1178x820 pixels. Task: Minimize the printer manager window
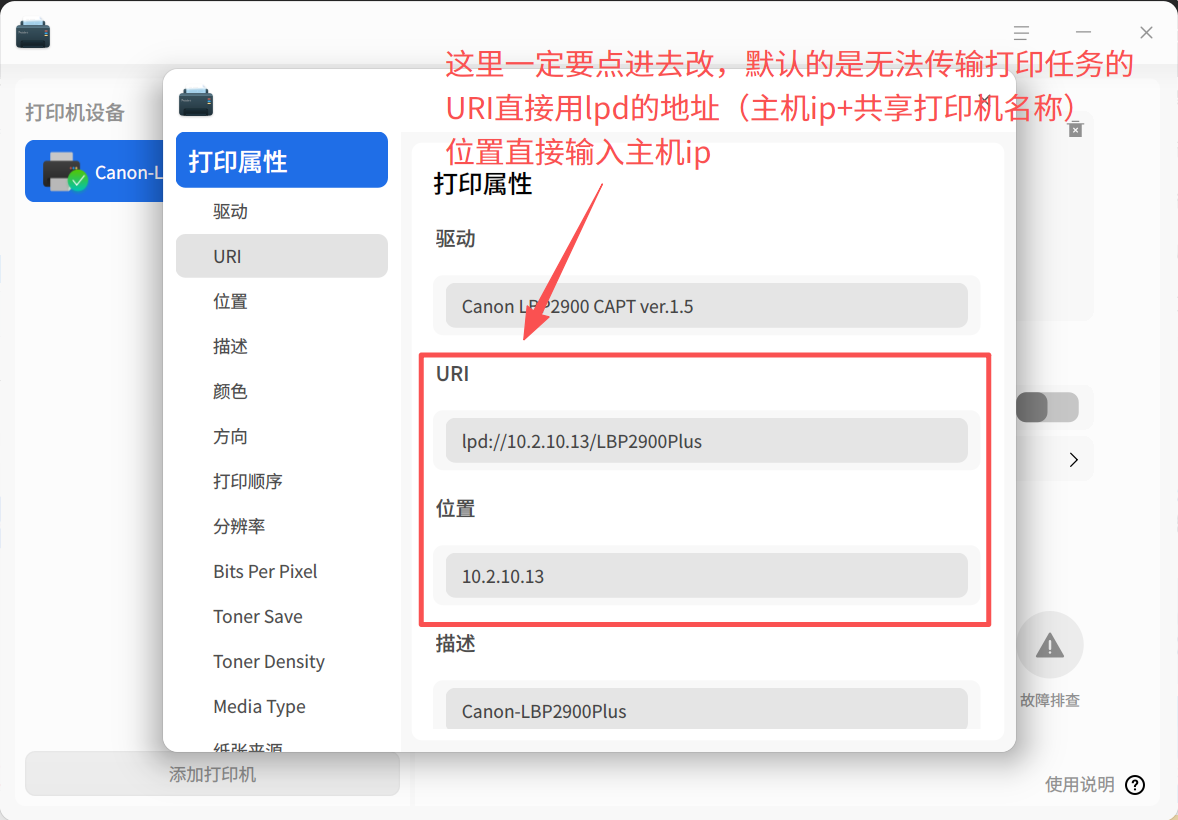[x=1083, y=32]
